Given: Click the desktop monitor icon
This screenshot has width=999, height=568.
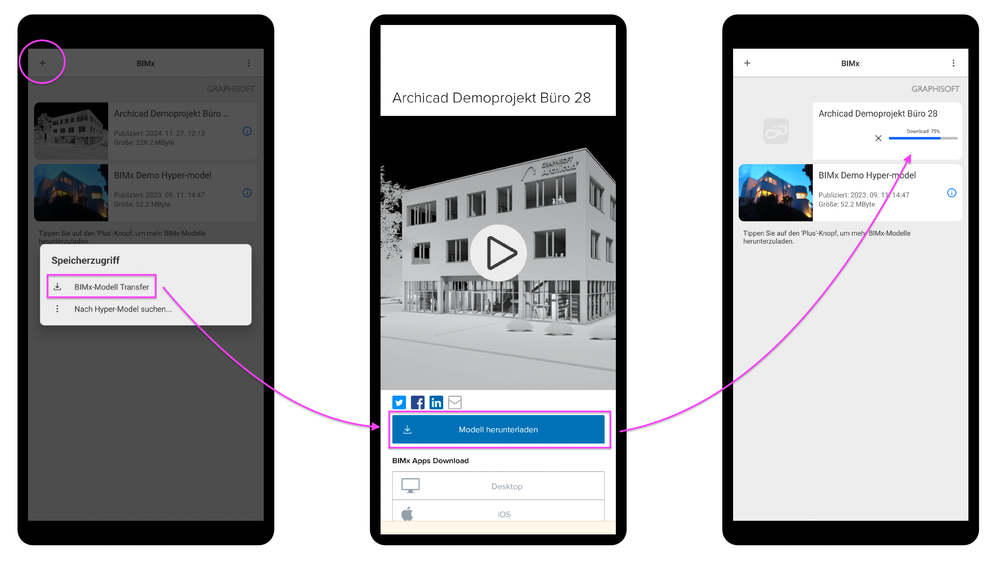Looking at the screenshot, I should coord(410,486).
